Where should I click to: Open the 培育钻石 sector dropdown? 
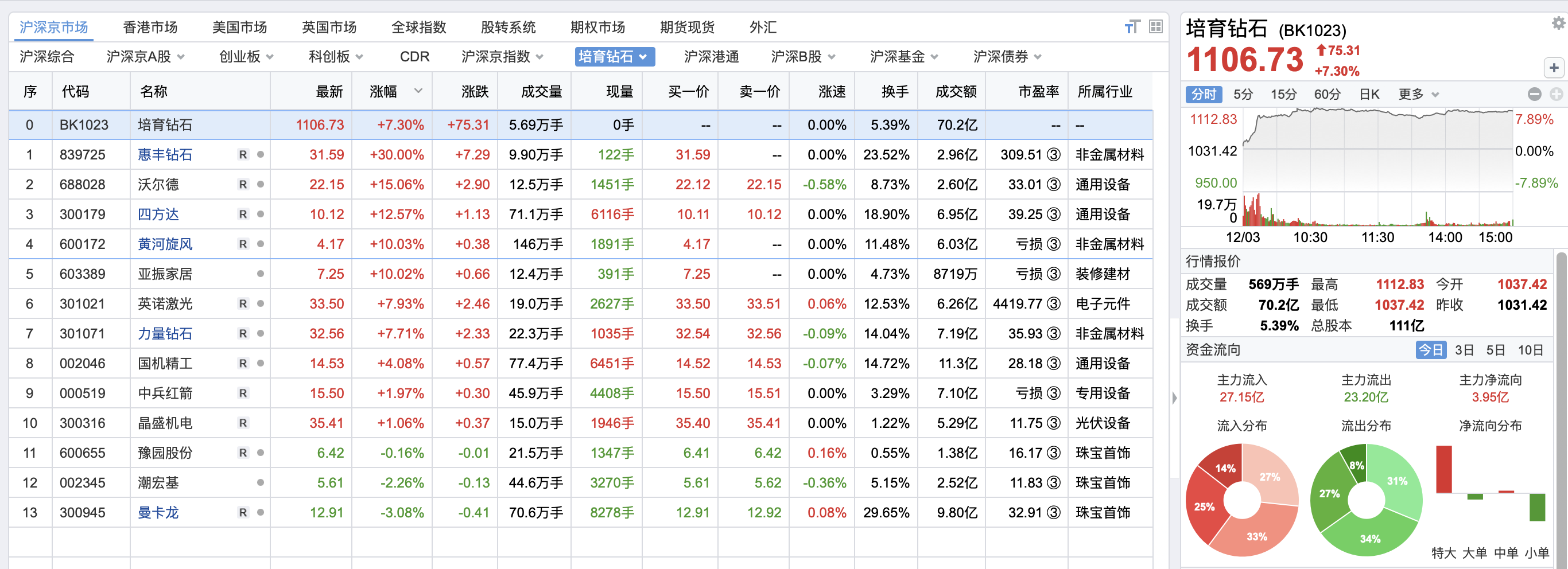pos(615,57)
